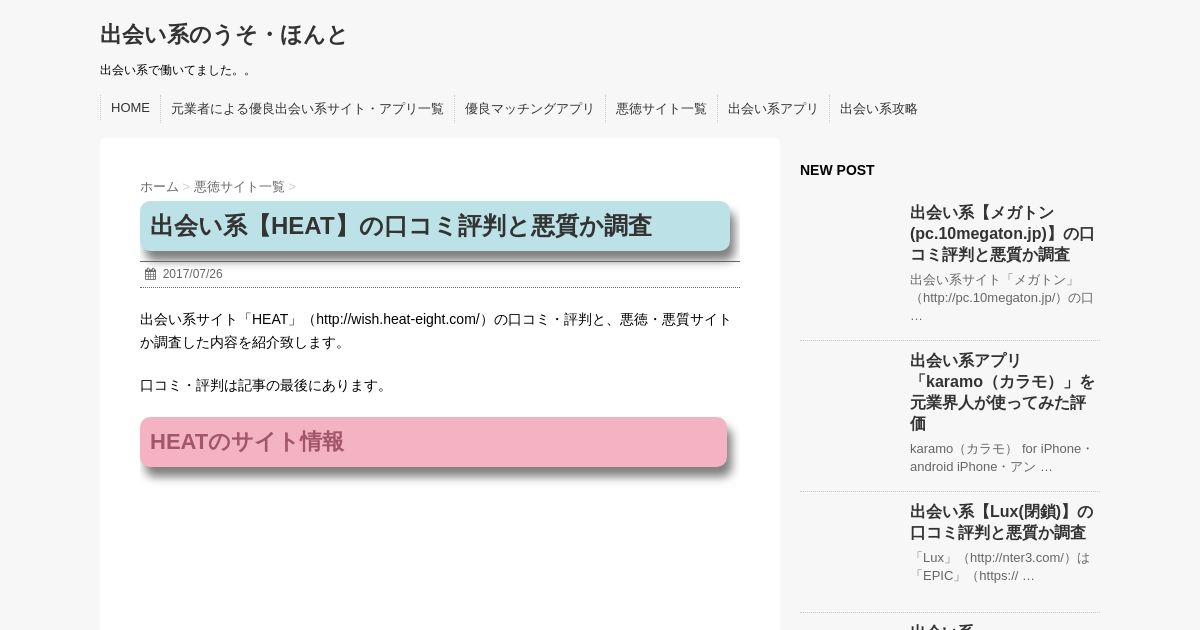The image size is (1200, 630).
Task: Click the post date 2017/07/26
Action: point(192,274)
